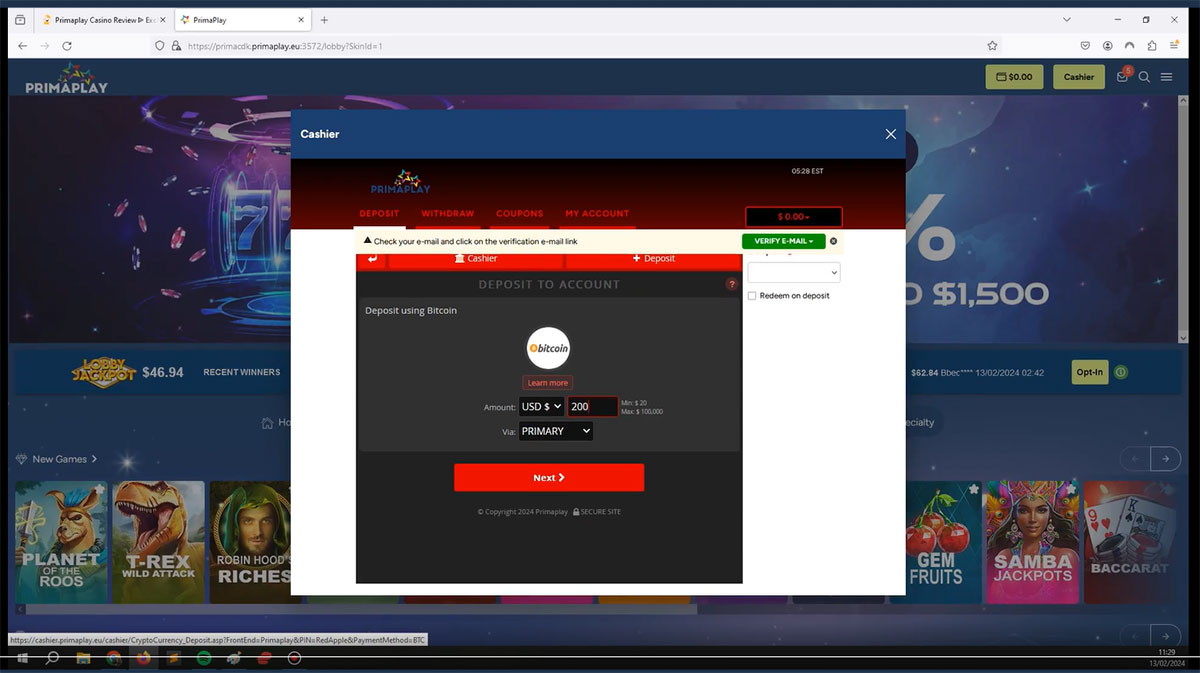Switch to the MY ACCOUNT tab
Viewport: 1200px width, 673px height.
(597, 214)
